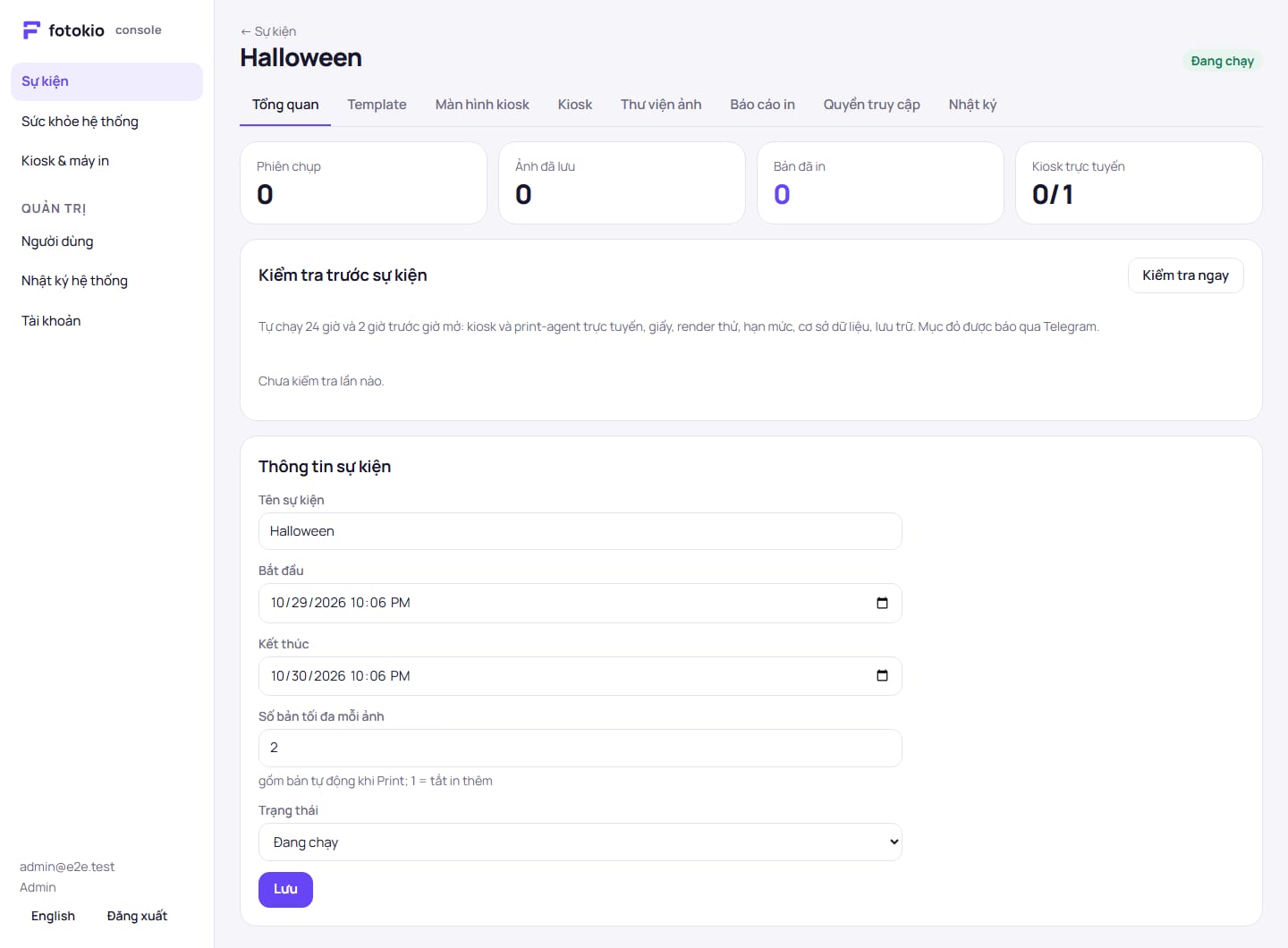1288x948 pixels.
Task: Go back via the Sự kiện breadcrumb link
Action: coord(268,31)
